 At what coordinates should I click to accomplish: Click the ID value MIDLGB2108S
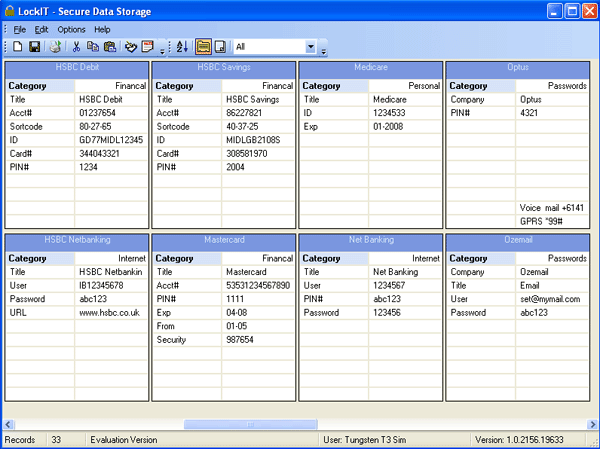[x=253, y=140]
